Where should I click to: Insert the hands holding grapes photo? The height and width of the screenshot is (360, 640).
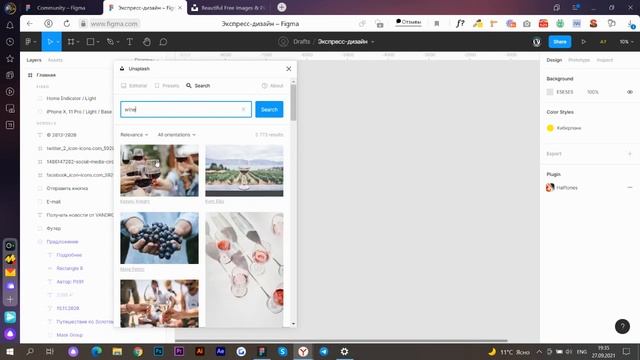point(159,238)
